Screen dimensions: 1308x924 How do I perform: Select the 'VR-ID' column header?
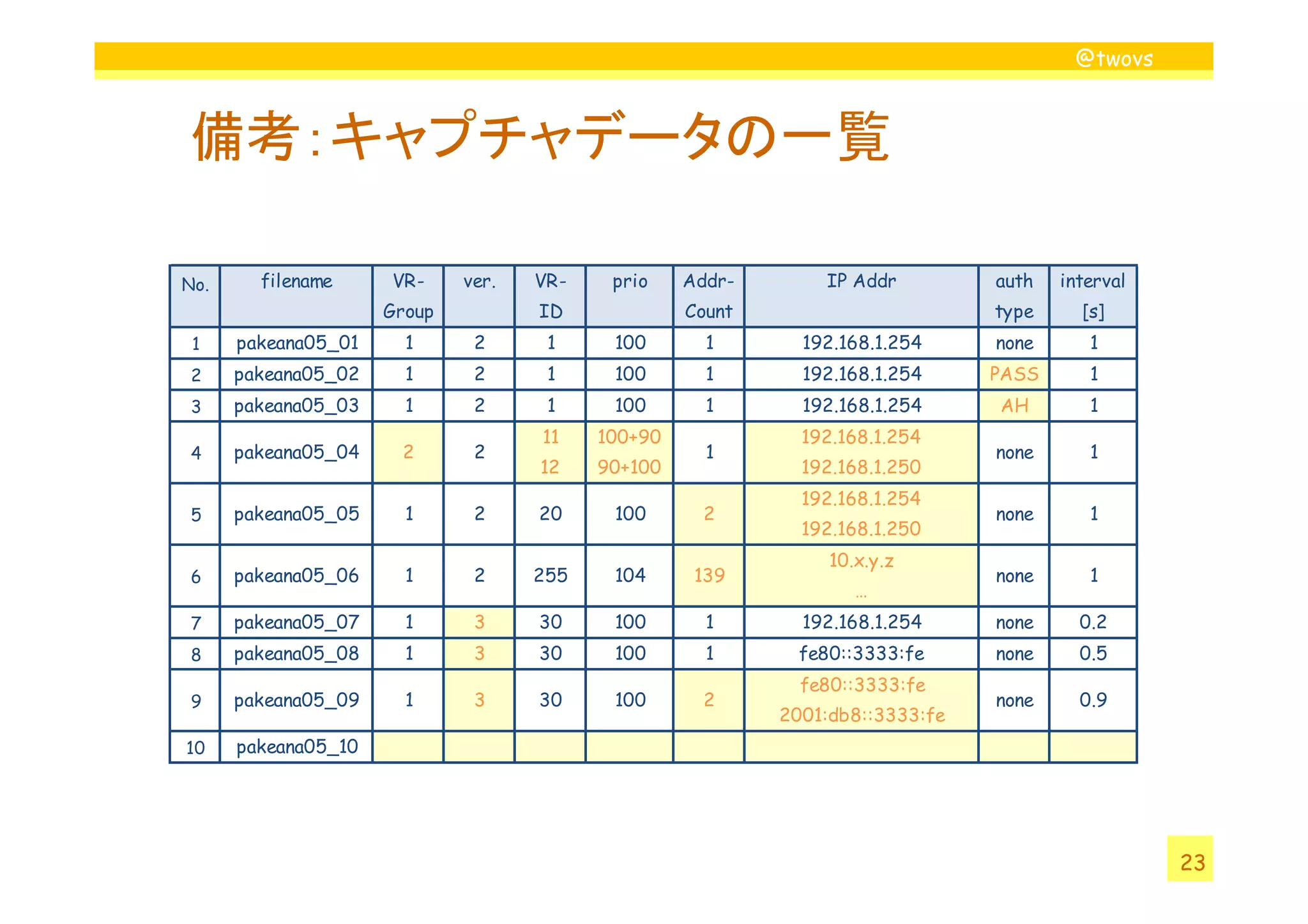tap(550, 296)
